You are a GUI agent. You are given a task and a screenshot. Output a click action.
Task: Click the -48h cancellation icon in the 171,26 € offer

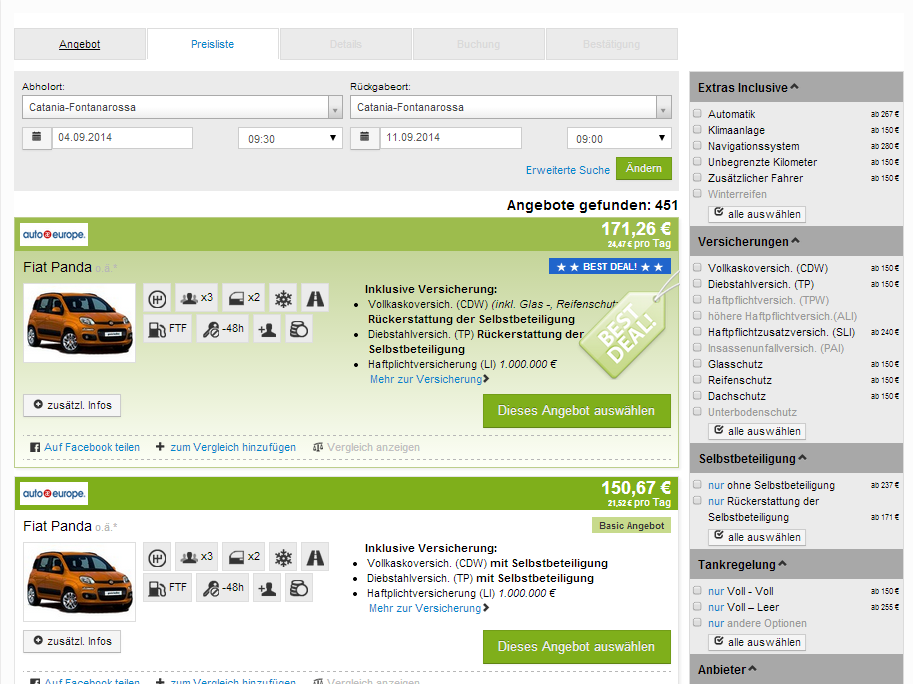click(223, 329)
